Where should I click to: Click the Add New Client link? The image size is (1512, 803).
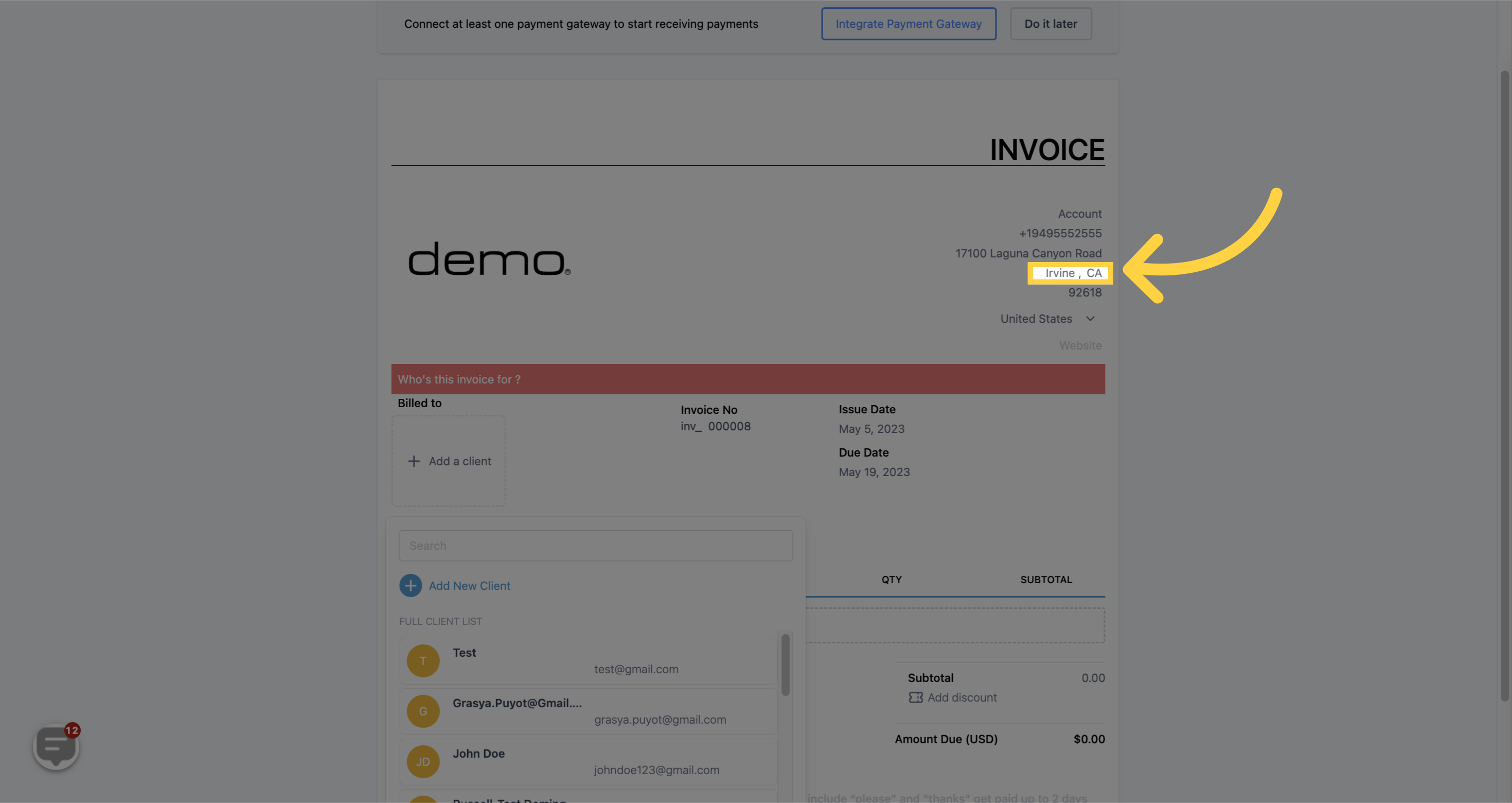point(469,586)
